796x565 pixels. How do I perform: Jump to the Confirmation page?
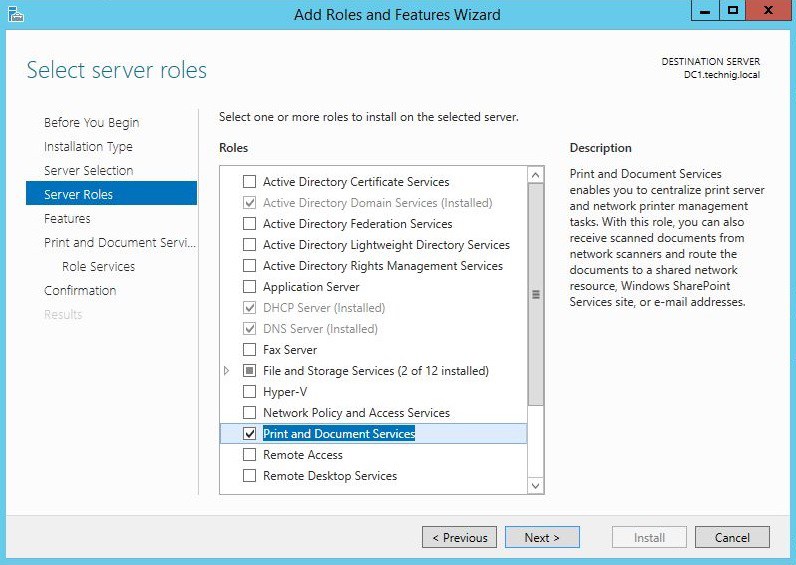(80, 290)
